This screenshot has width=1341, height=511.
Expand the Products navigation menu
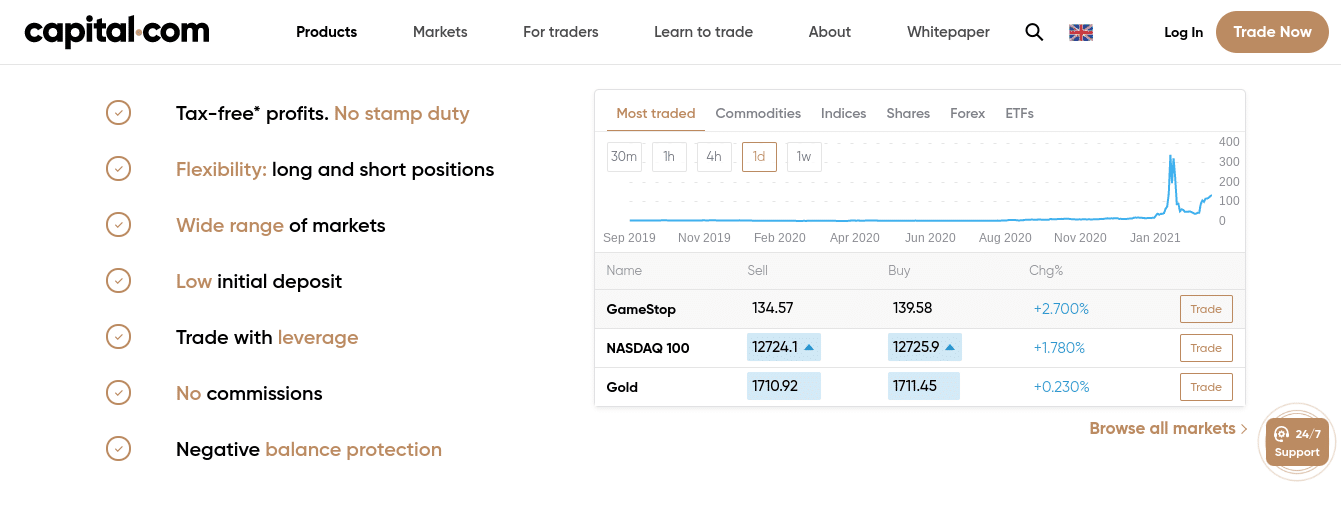(x=326, y=32)
